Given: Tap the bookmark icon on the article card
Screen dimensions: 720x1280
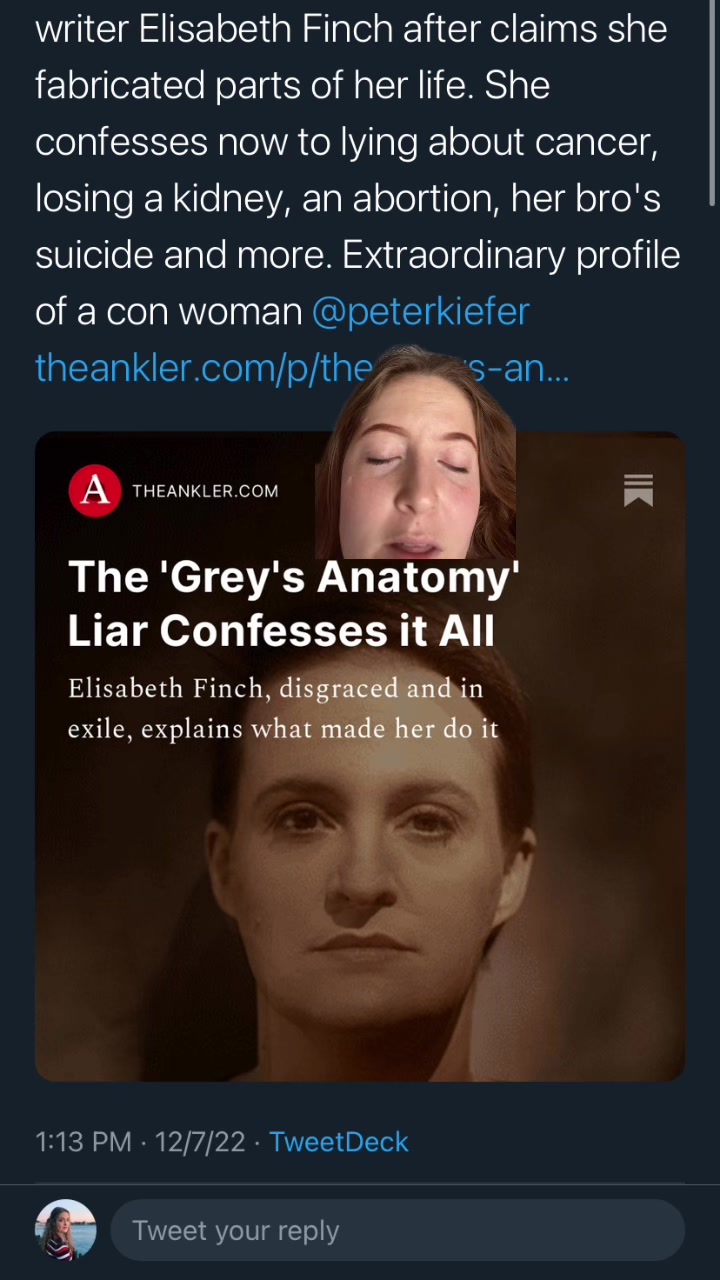Looking at the screenshot, I should (638, 490).
